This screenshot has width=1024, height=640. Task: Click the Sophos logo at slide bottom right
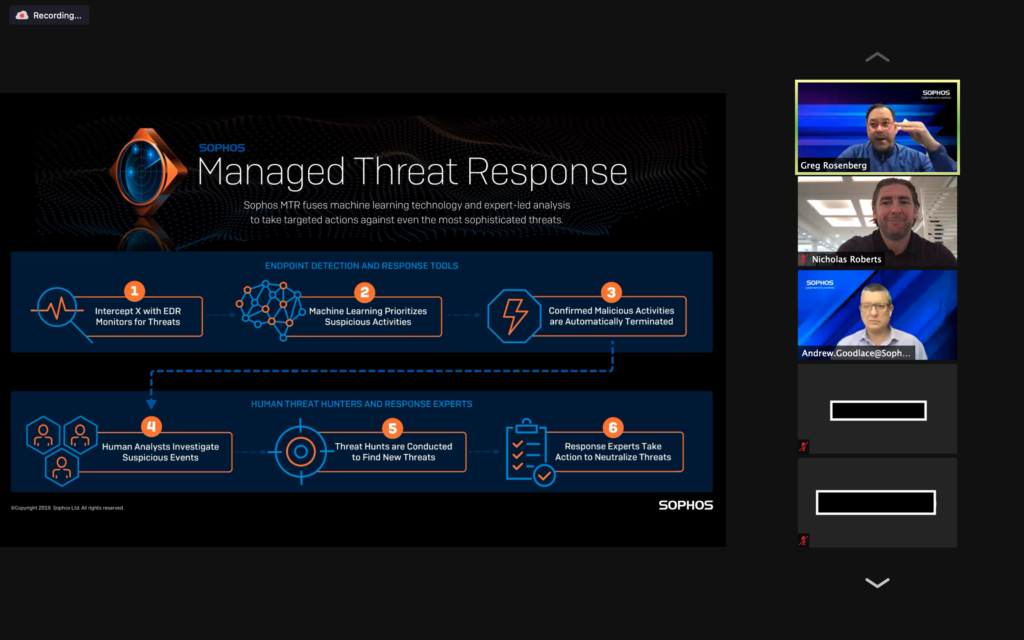pyautogui.click(x=686, y=505)
